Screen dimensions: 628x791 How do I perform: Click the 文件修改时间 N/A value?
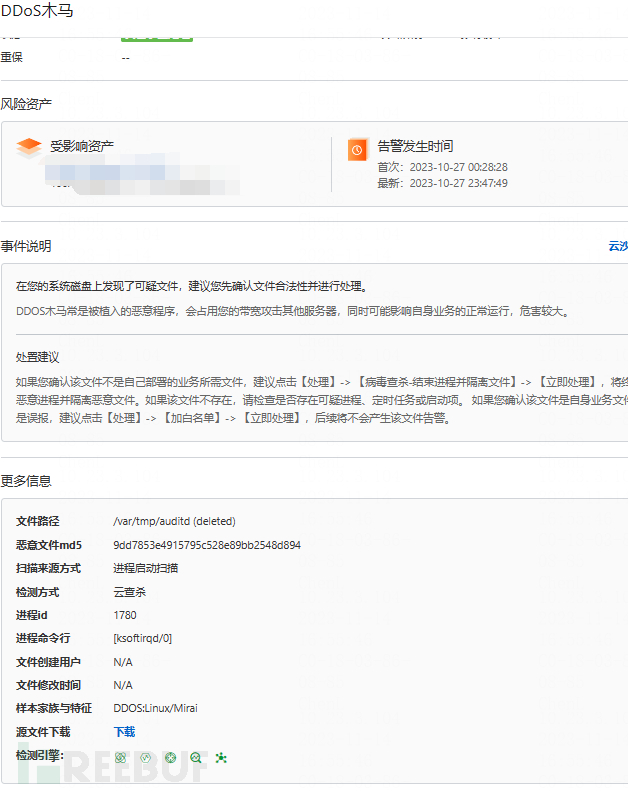click(123, 685)
